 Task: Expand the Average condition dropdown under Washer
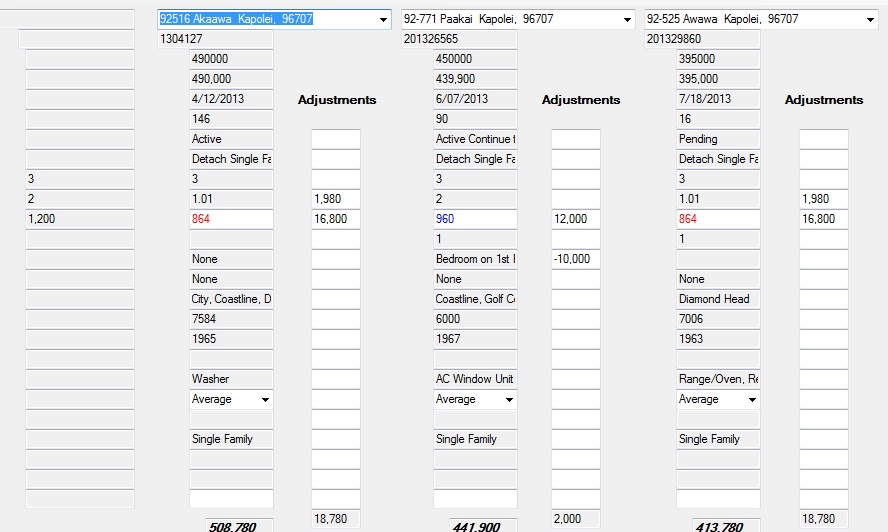[265, 399]
